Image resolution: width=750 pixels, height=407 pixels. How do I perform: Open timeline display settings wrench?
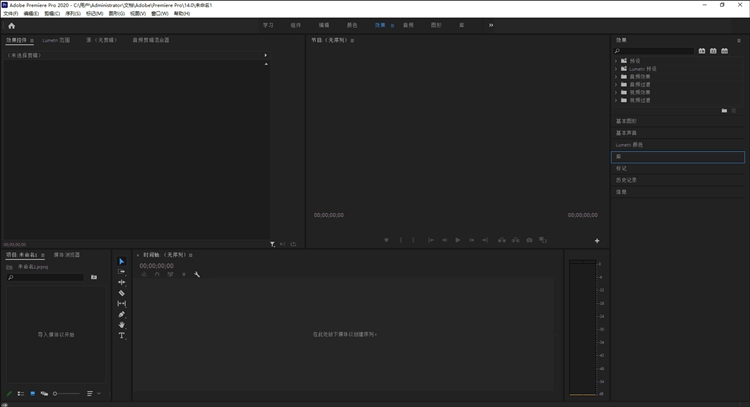coord(198,274)
